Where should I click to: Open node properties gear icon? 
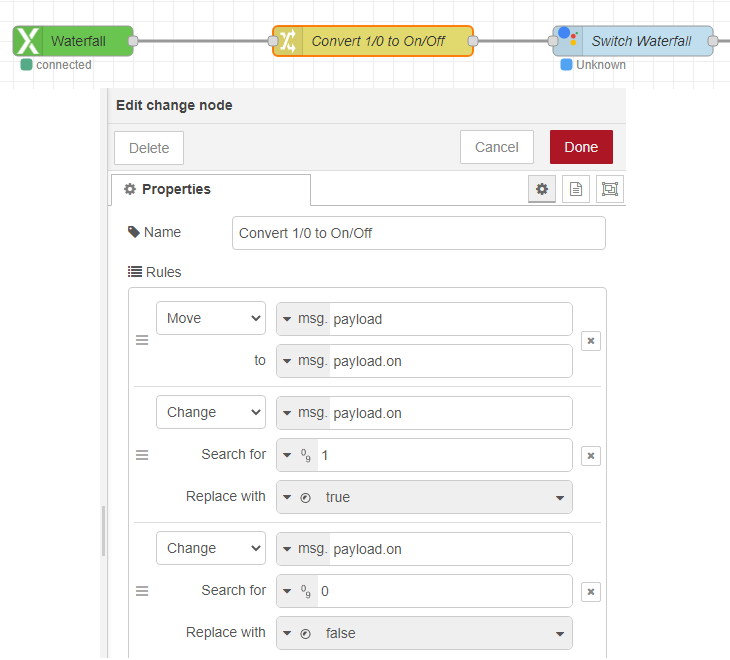tap(542, 189)
